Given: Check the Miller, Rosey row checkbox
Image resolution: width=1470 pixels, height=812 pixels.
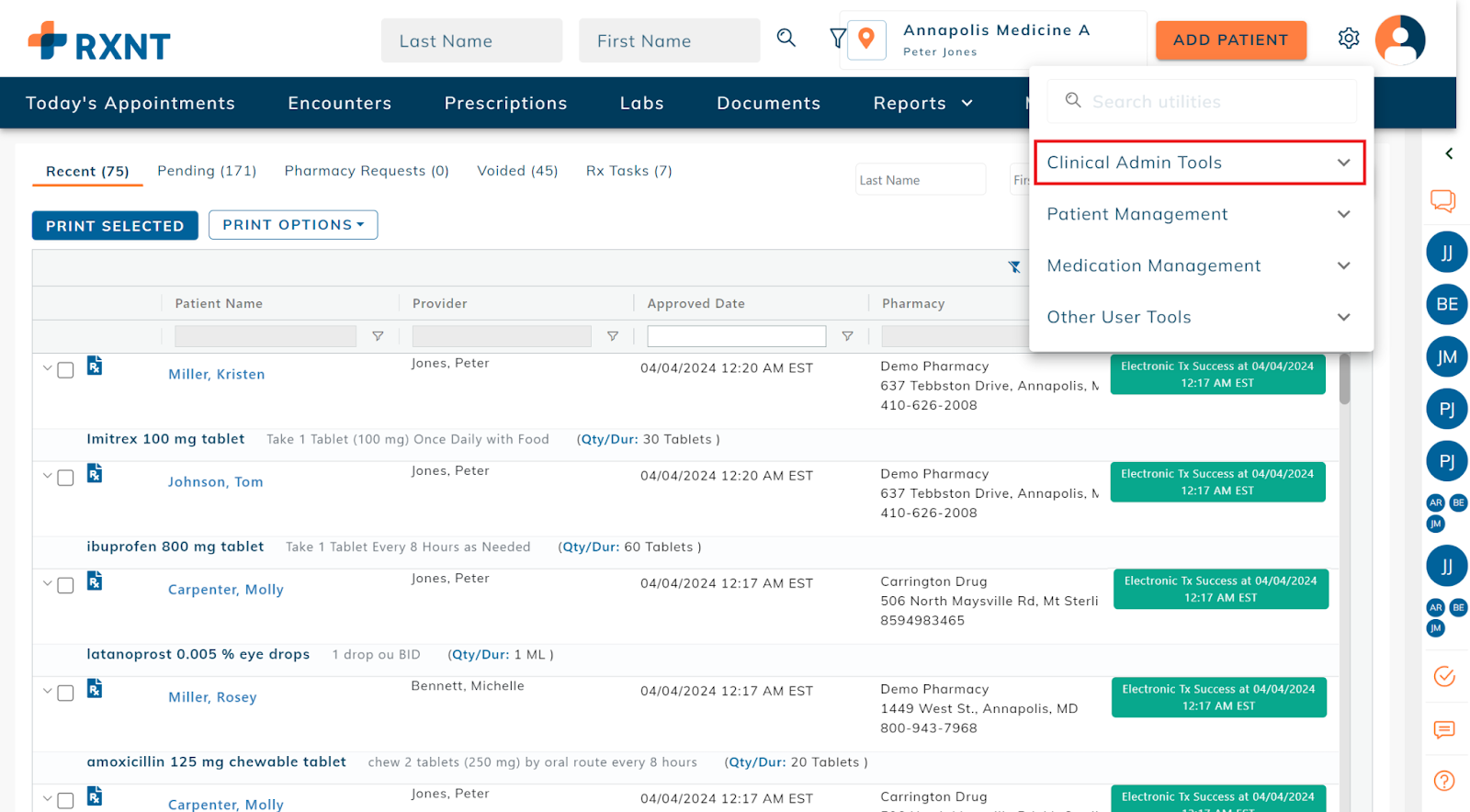Looking at the screenshot, I should click(66, 693).
